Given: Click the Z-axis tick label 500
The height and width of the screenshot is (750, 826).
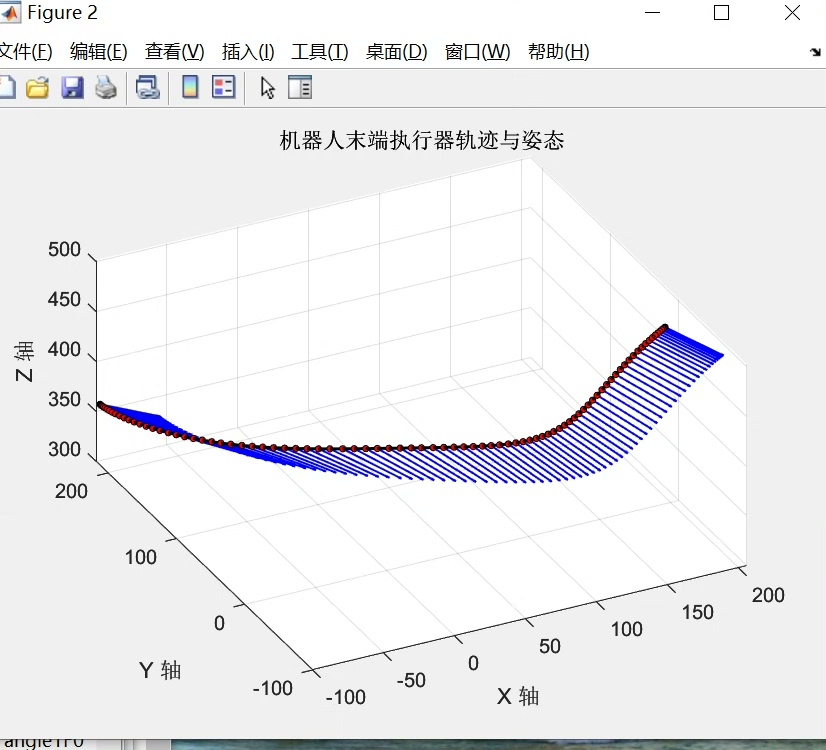Looking at the screenshot, I should point(64,249).
